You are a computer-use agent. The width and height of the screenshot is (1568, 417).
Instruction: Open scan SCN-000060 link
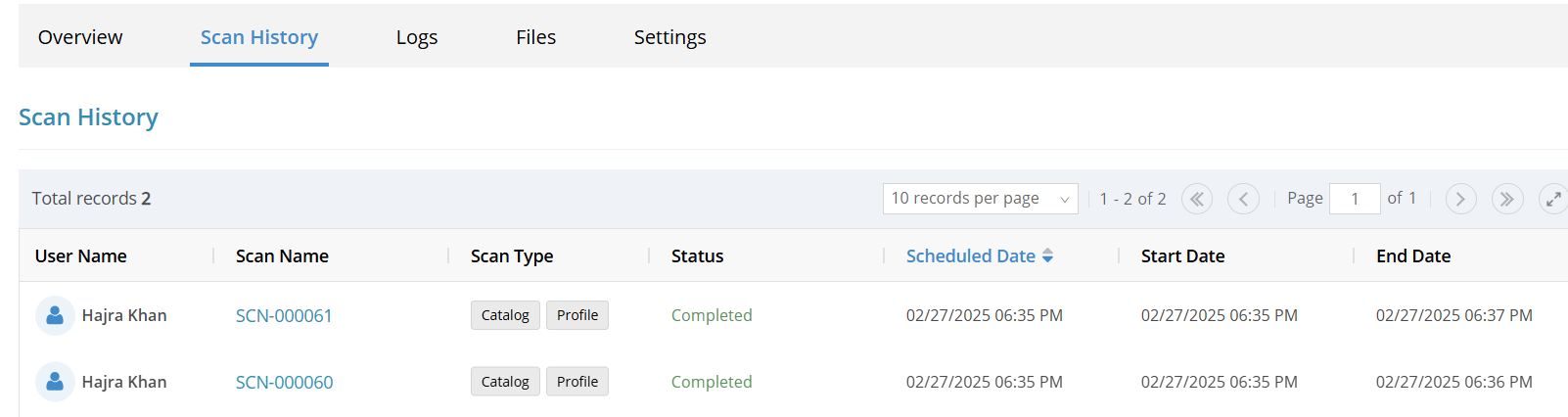coord(284,382)
